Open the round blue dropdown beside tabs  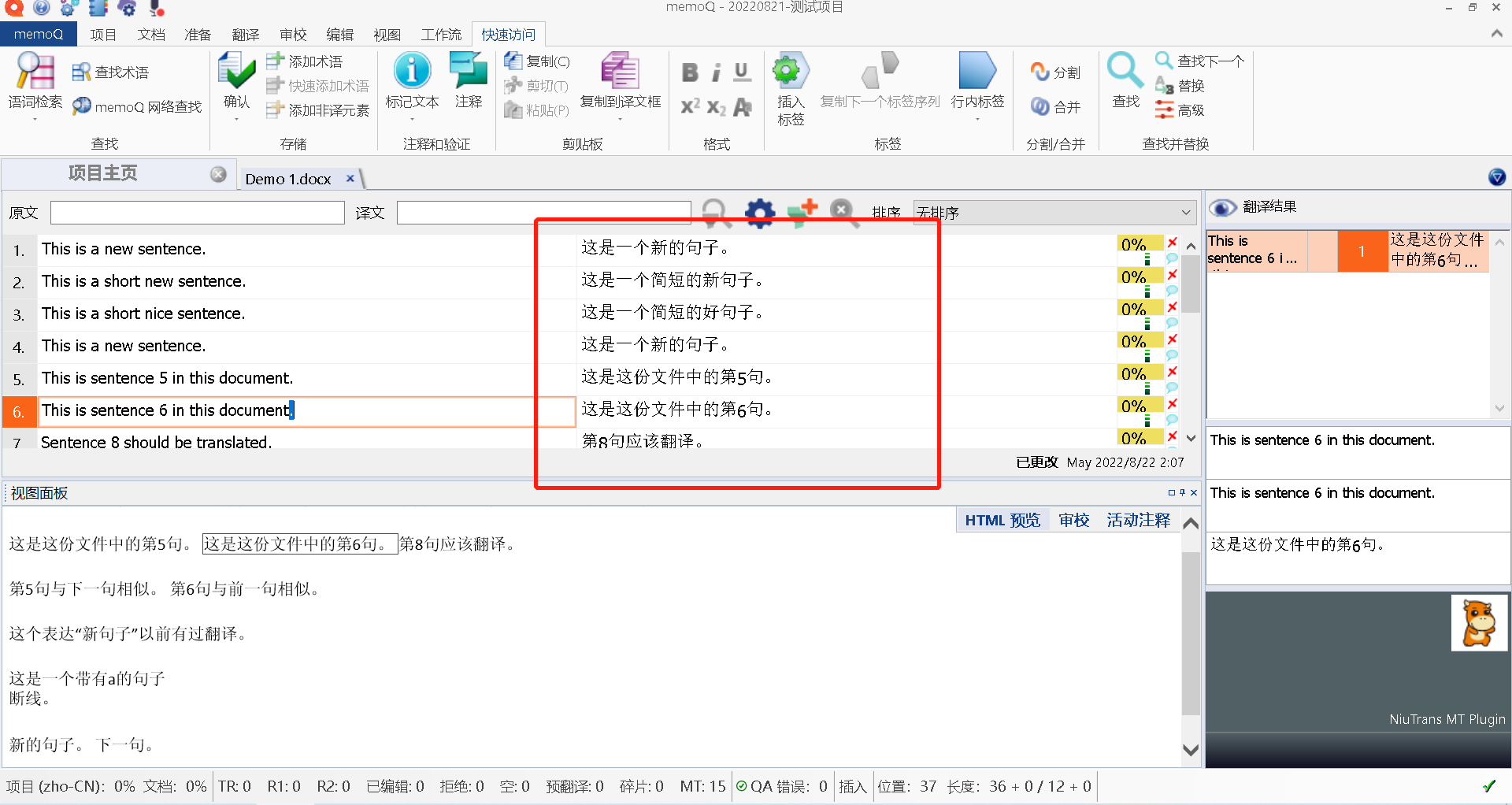point(1497,177)
